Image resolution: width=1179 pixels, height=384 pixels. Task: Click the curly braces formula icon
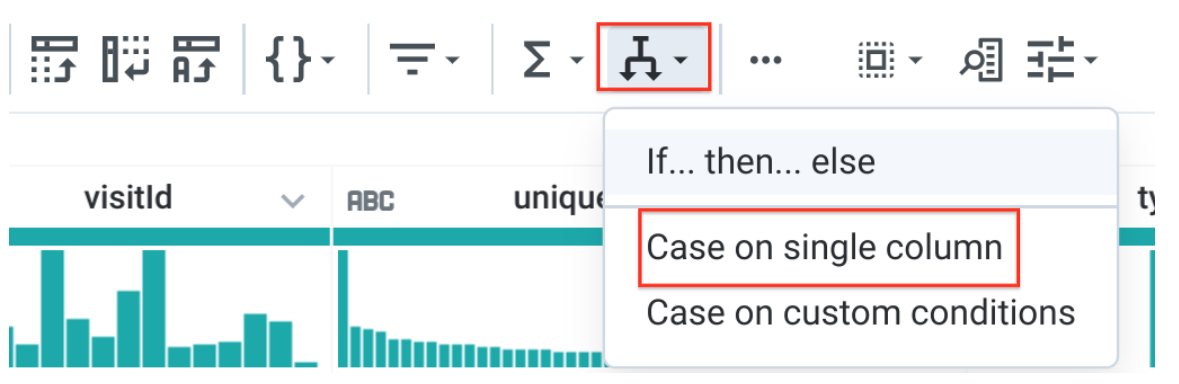[x=289, y=59]
